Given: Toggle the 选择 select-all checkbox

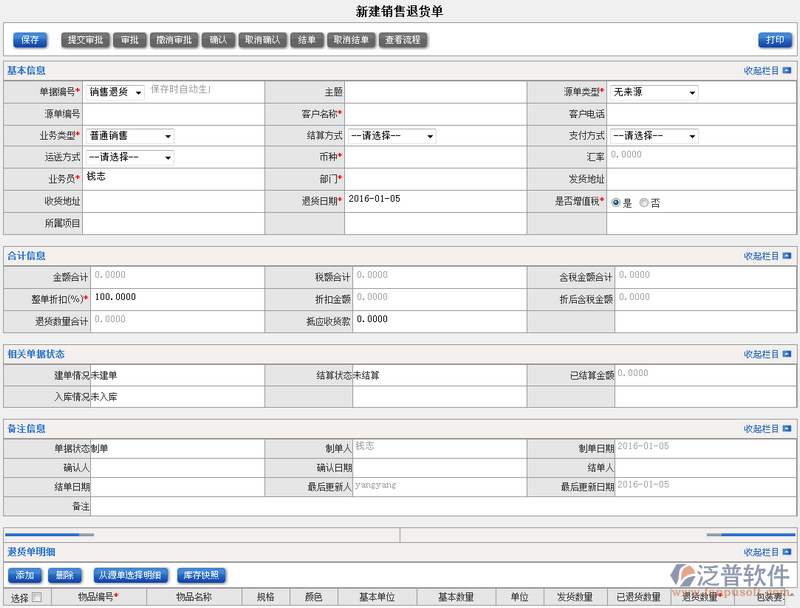Looking at the screenshot, I should [x=37, y=597].
